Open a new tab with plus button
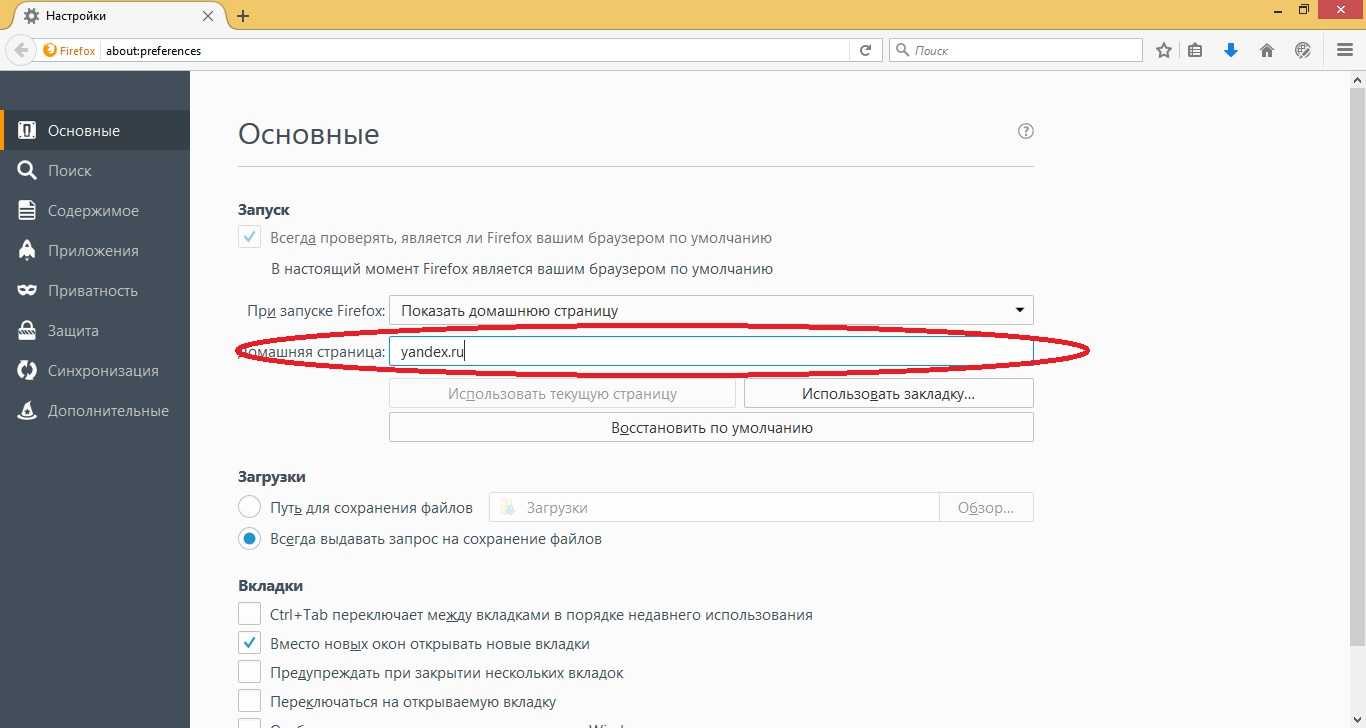Viewport: 1366px width, 728px height. point(243,16)
